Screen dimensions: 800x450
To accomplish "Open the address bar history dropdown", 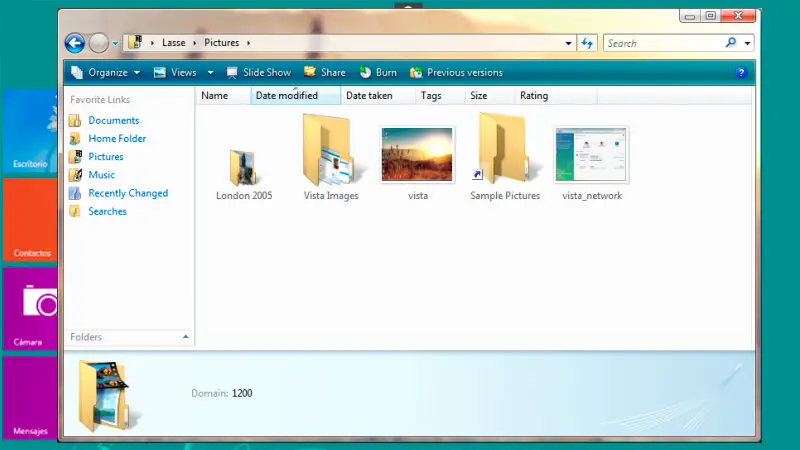I will tap(568, 43).
